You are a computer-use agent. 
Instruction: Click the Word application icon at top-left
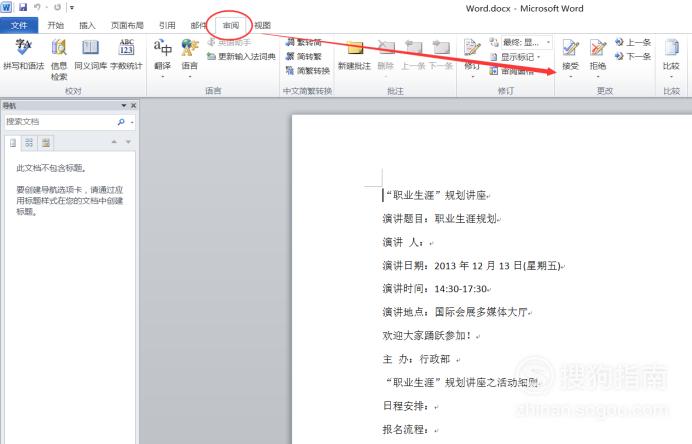click(x=7, y=8)
